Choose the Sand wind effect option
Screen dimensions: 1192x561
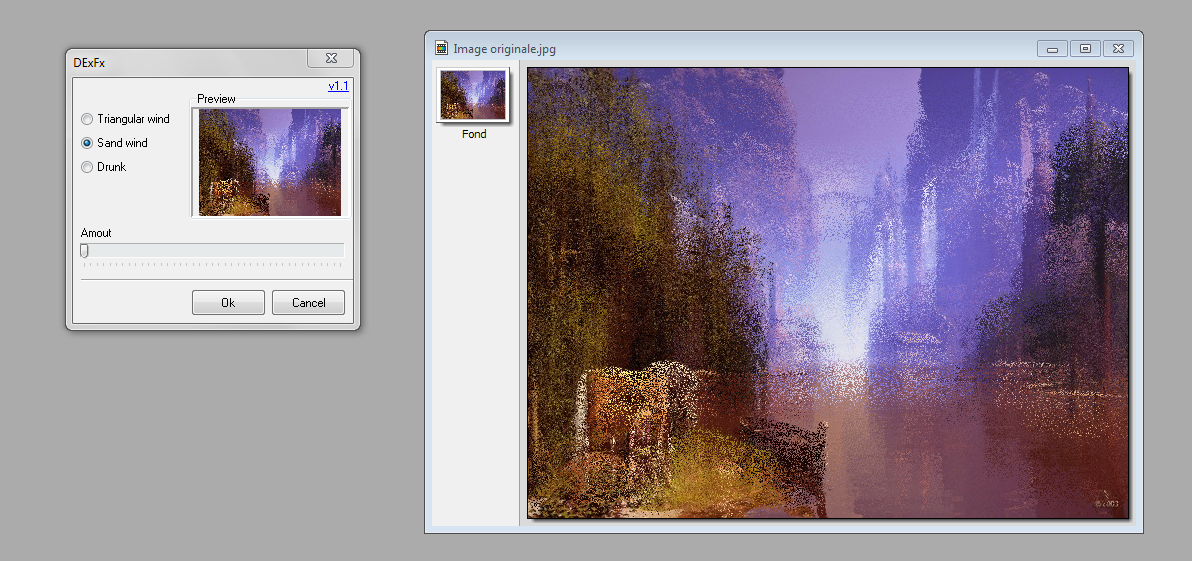pyautogui.click(x=87, y=143)
